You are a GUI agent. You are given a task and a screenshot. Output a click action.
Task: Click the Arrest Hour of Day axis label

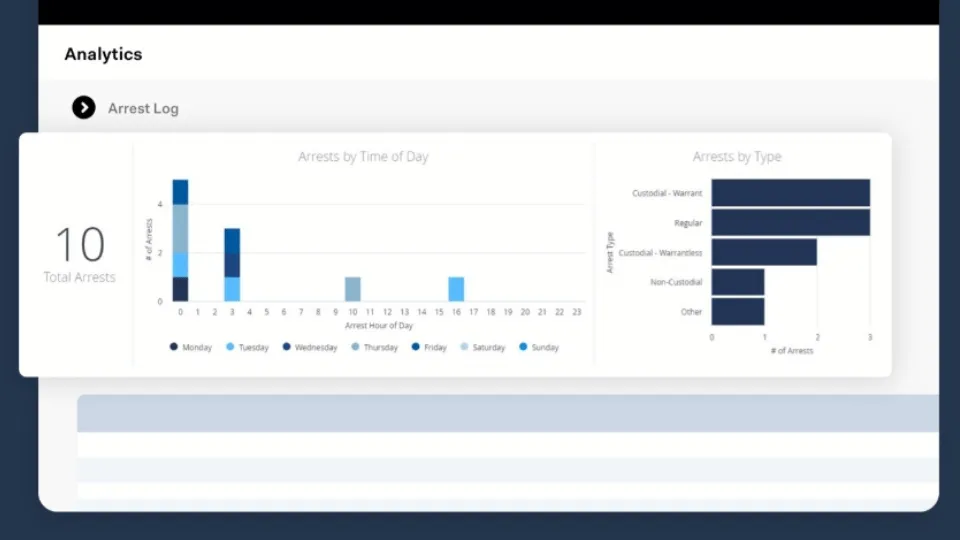click(379, 326)
